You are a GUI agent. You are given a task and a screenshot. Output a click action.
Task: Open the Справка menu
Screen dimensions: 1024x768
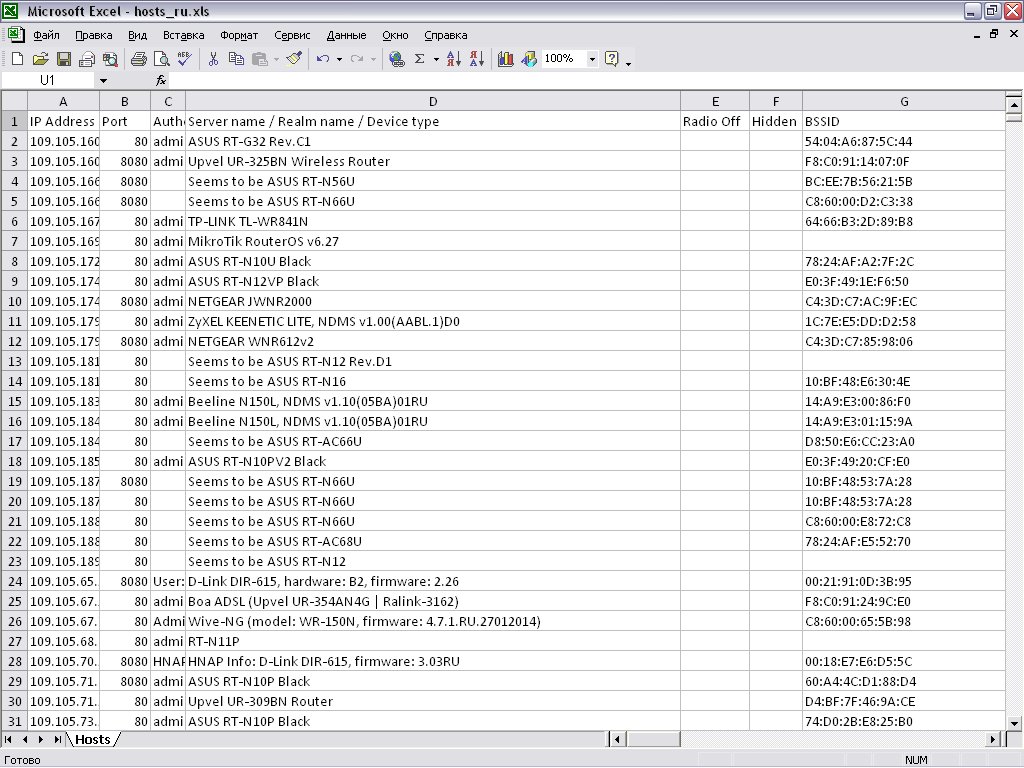click(x=445, y=35)
